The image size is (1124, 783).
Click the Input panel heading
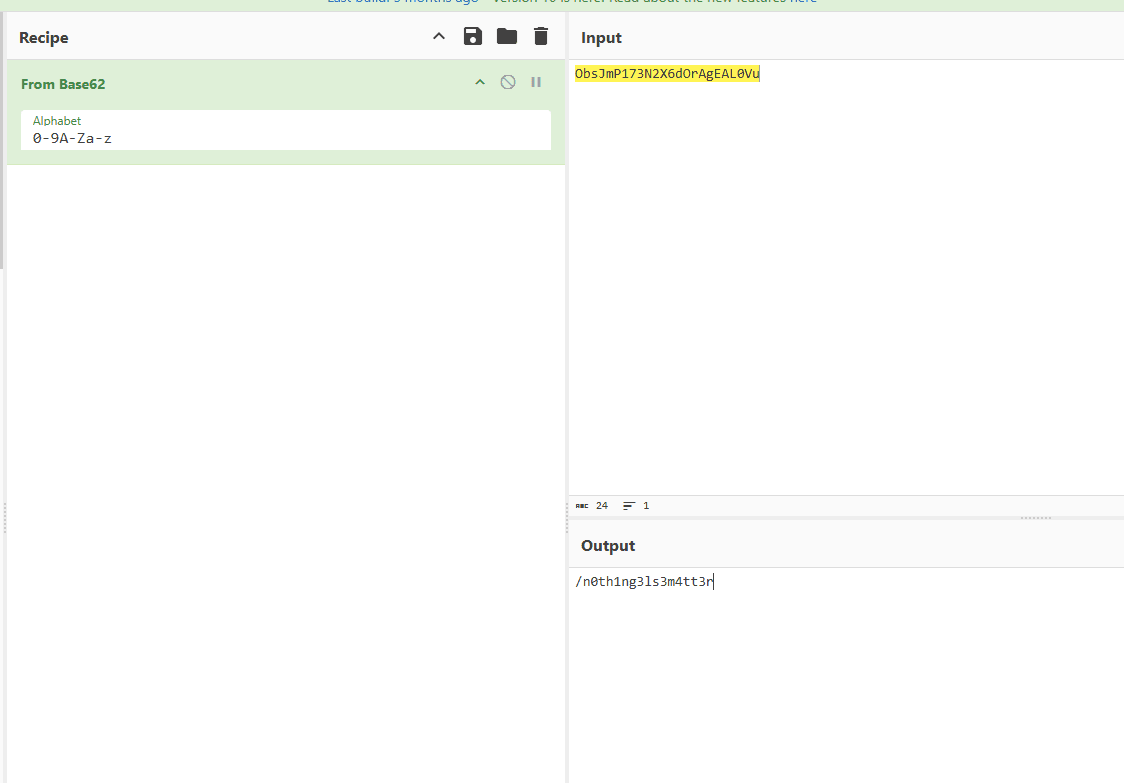click(601, 38)
